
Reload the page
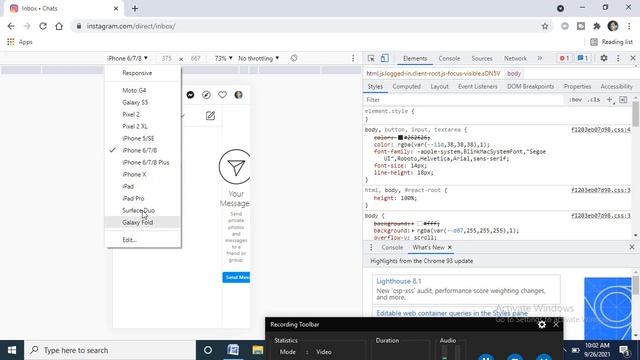click(43, 26)
